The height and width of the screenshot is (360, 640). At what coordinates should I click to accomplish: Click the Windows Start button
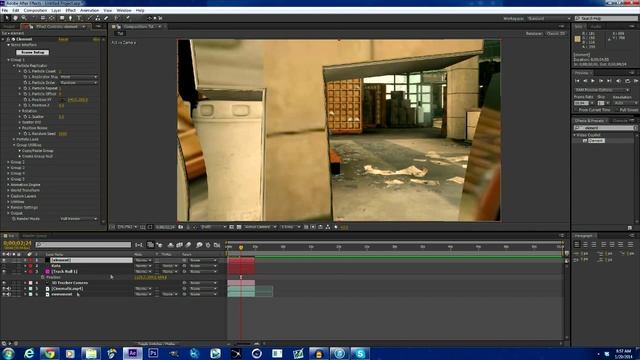click(8, 353)
